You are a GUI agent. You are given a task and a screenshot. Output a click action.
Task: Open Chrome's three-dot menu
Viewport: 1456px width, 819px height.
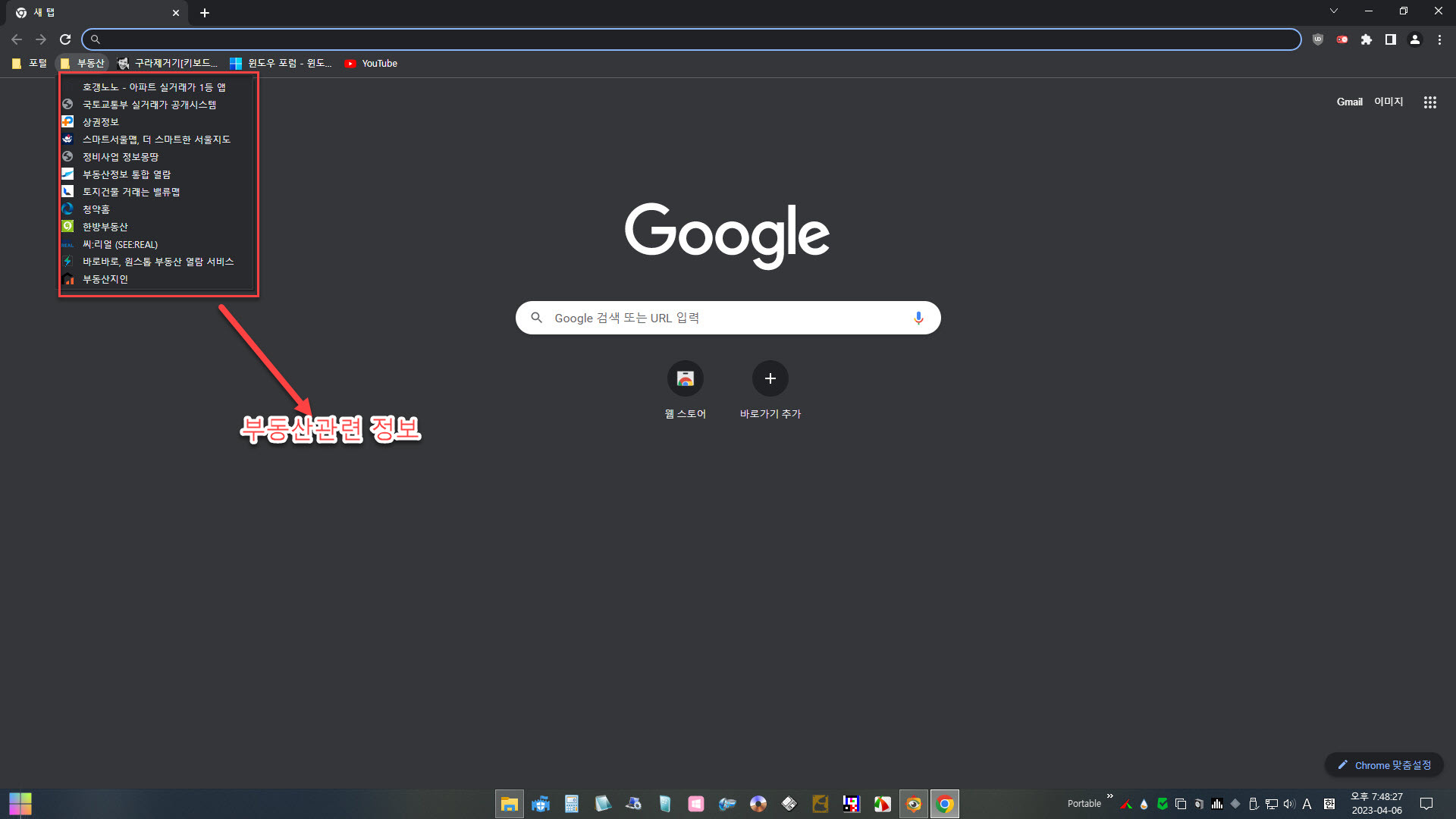tap(1439, 39)
